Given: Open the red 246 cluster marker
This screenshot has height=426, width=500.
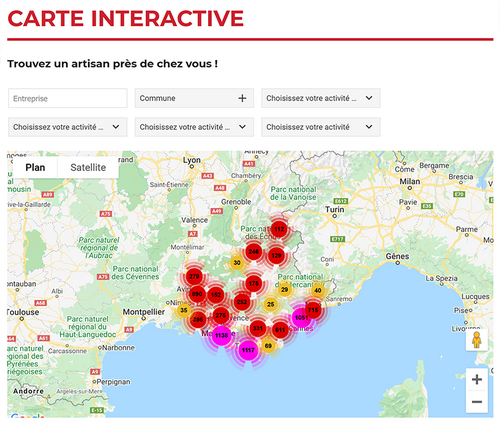Looking at the screenshot, I should coord(254,251).
